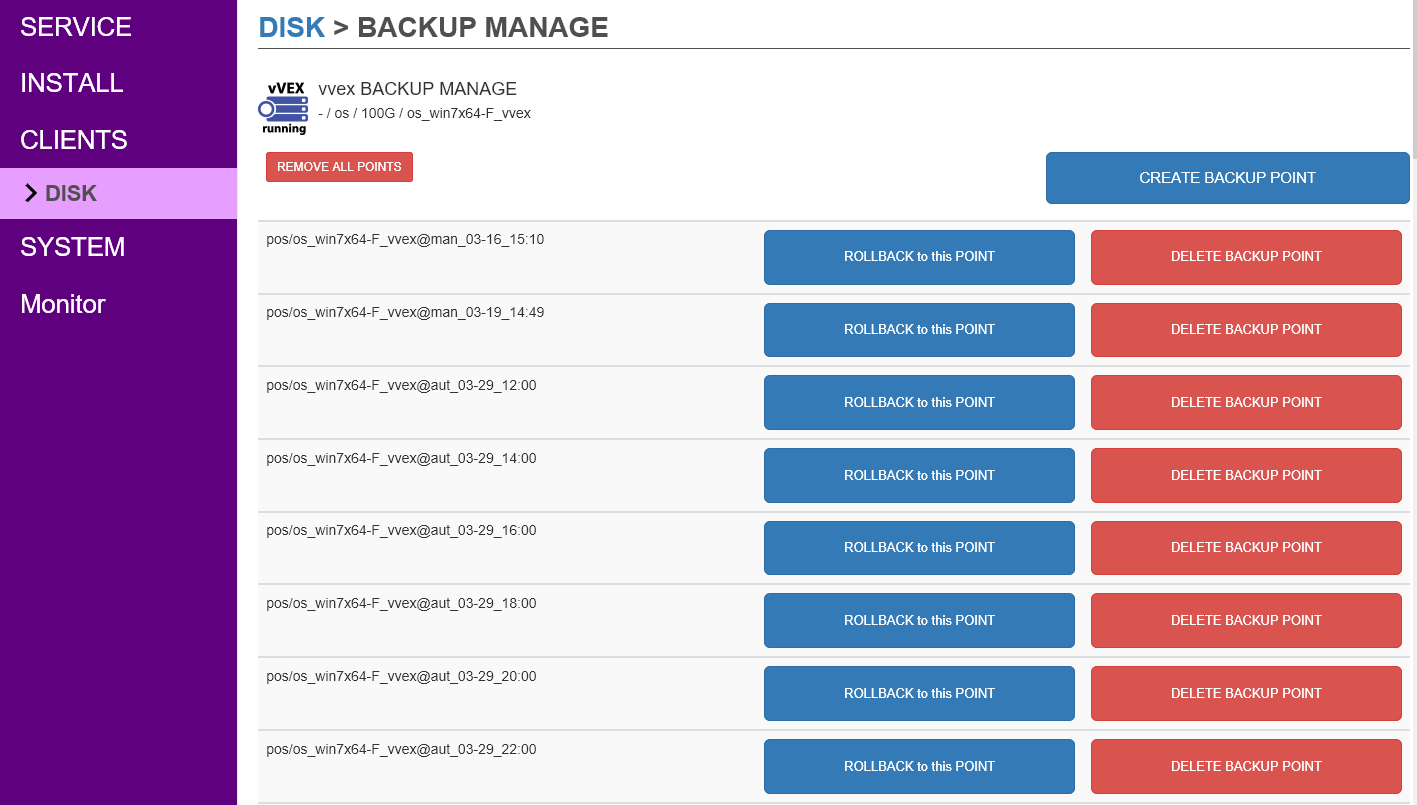Viewport: 1417px width, 805px height.
Task: Delete the aut_03-29_20:00 backup point
Action: (1246, 694)
